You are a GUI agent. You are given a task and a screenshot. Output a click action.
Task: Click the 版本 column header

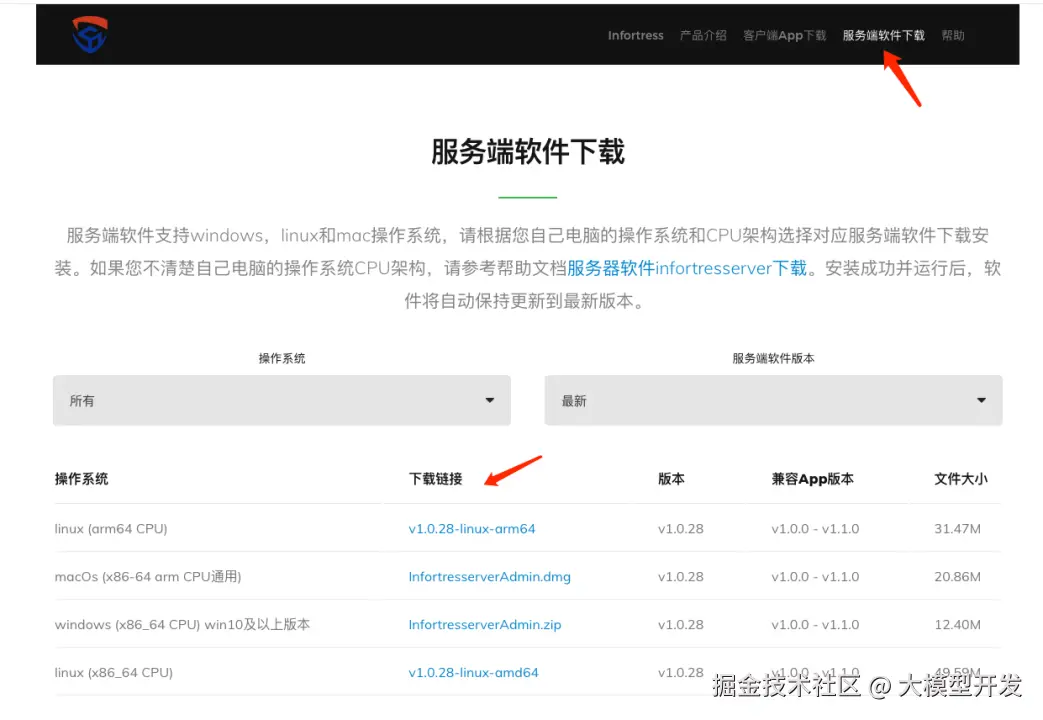click(x=671, y=479)
